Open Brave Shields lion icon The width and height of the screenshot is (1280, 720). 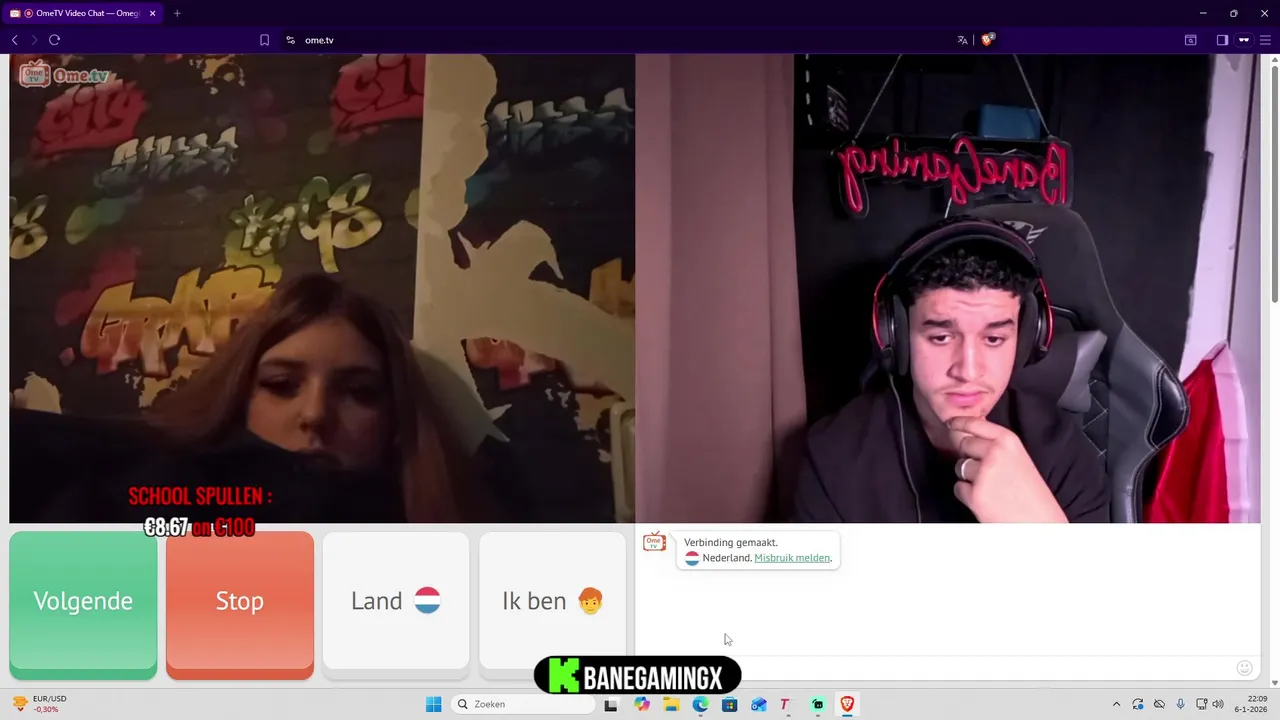pos(988,40)
